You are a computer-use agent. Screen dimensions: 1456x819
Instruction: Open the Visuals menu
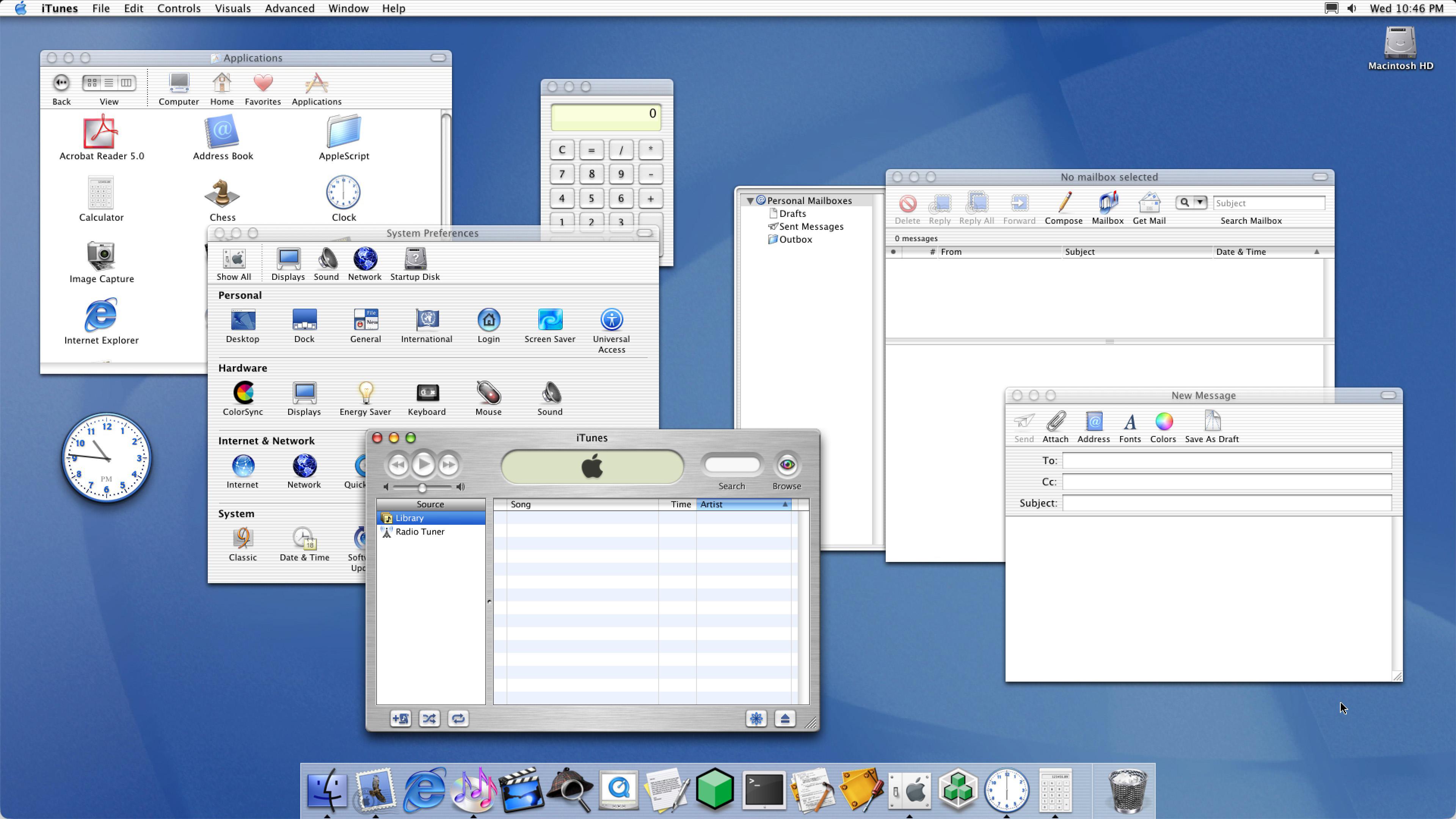[x=232, y=8]
